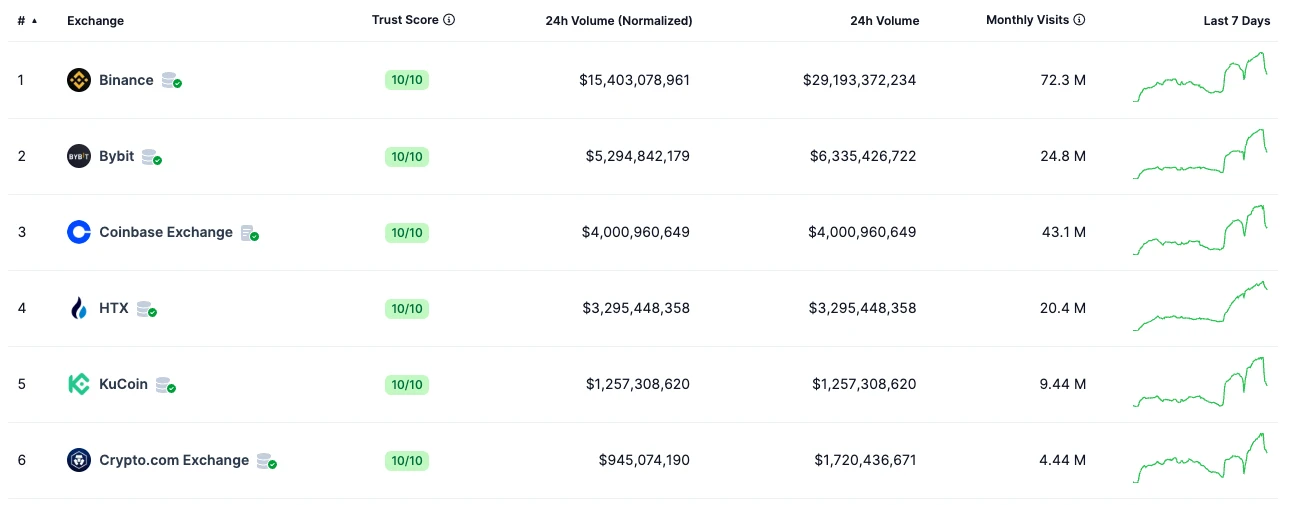Viewport: 1307px width, 505px height.
Task: Click the proof-of-reserves icon beside Binance
Action: 171,81
